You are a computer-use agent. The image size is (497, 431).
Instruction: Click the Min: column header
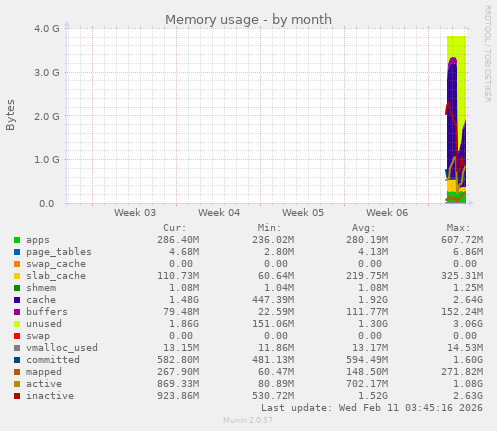tap(269, 228)
